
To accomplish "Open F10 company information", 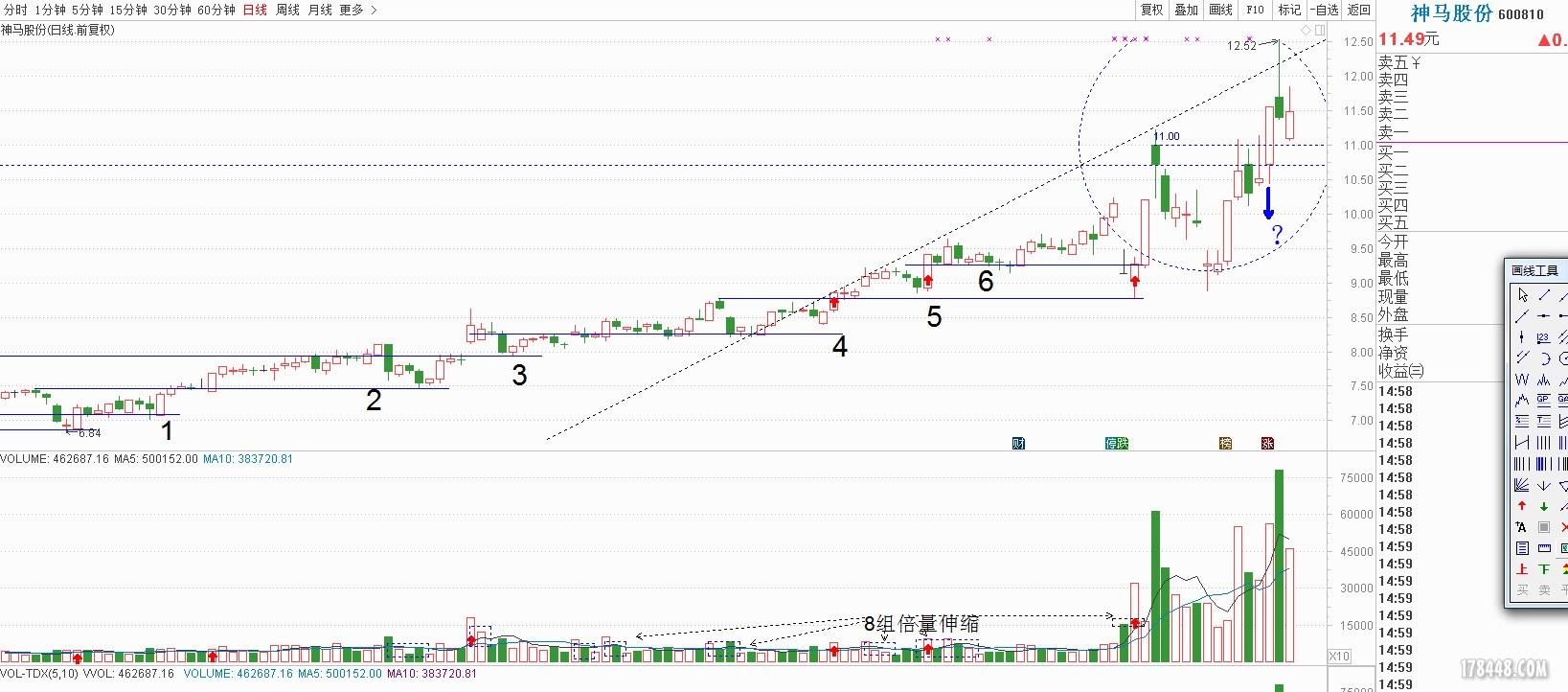I will (1255, 10).
